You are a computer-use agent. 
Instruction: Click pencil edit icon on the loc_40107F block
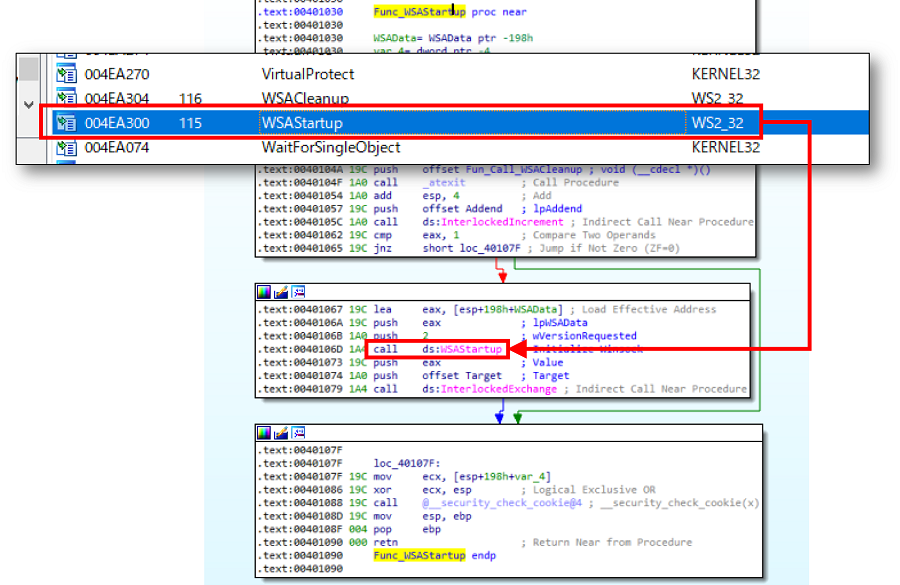coord(281,432)
